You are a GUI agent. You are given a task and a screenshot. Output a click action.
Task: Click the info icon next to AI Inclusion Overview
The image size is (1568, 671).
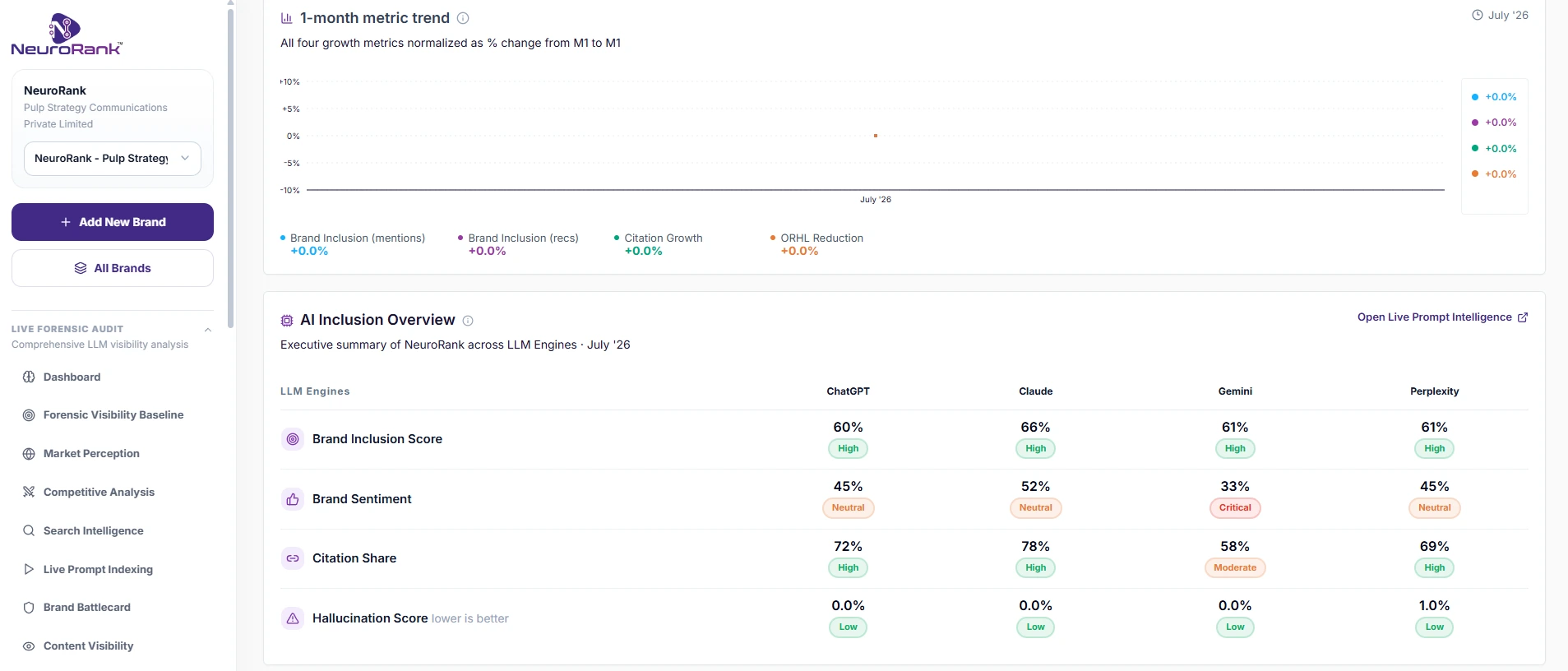tap(468, 321)
